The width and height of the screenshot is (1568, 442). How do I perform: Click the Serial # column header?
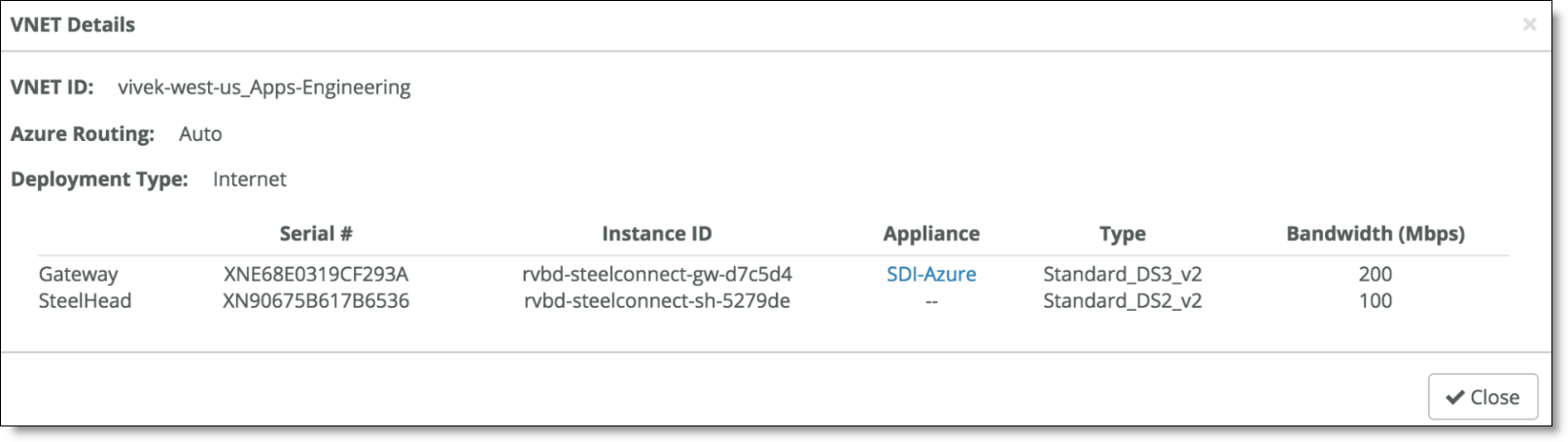click(x=316, y=233)
